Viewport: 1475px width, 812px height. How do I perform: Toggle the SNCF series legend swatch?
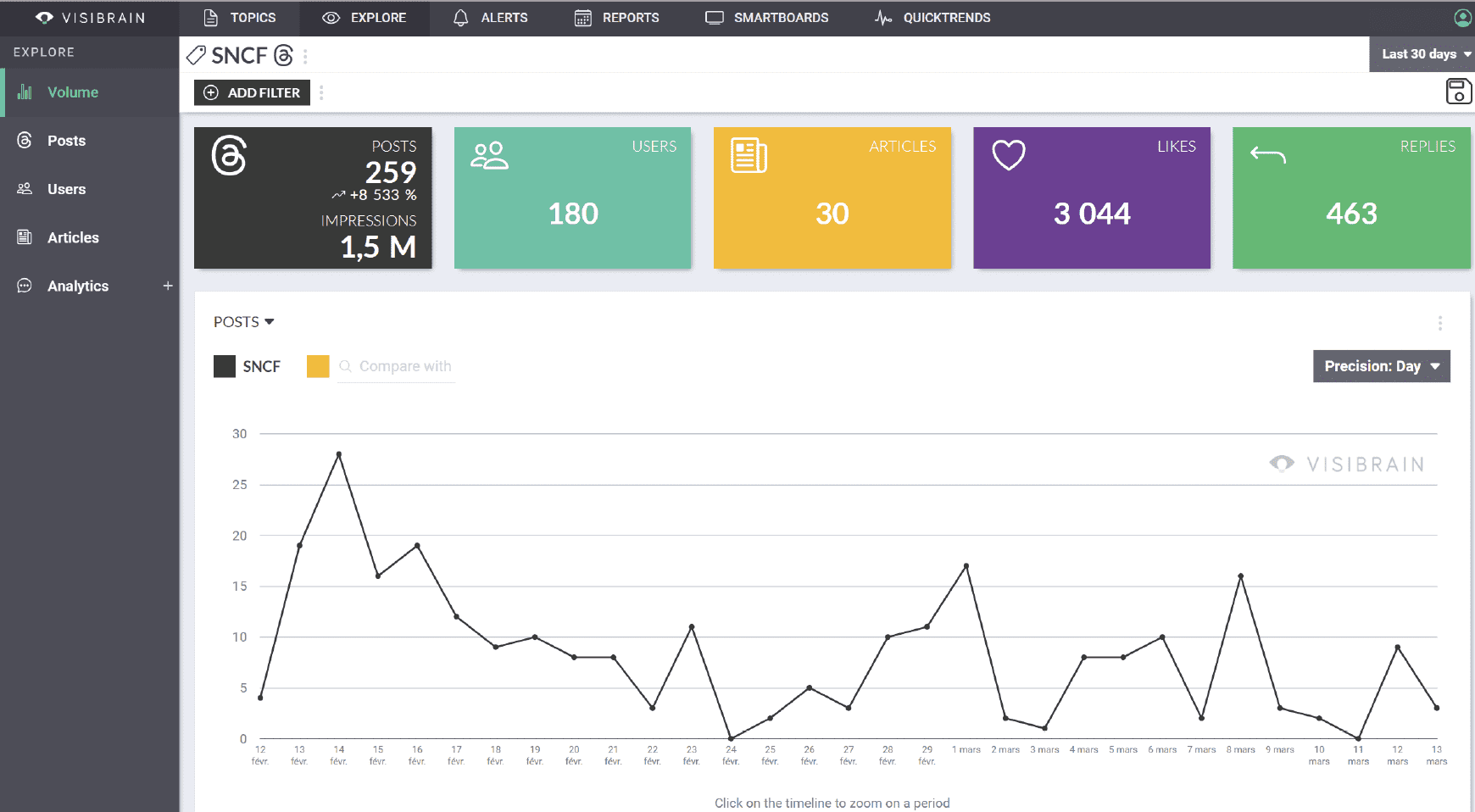225,366
